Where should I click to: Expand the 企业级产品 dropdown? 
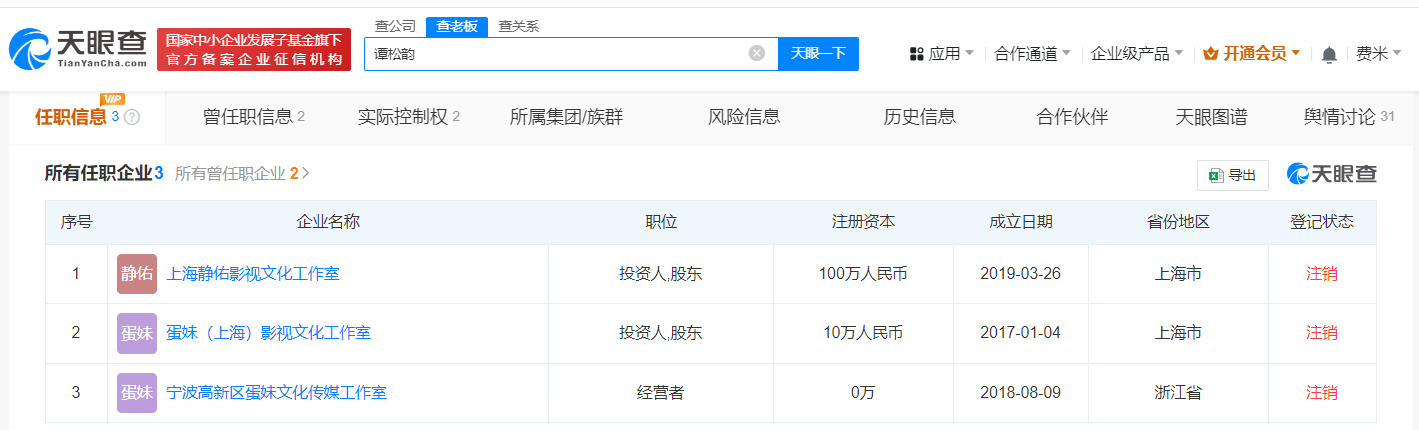click(1136, 54)
